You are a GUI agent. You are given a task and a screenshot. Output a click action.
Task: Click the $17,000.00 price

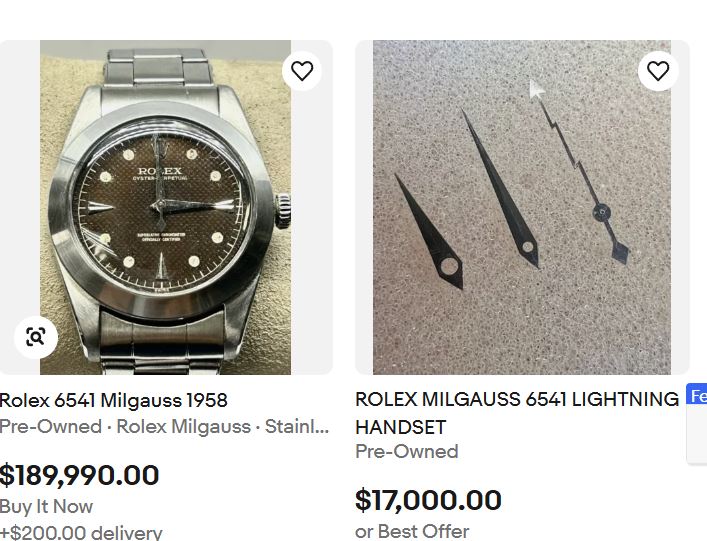click(x=428, y=500)
